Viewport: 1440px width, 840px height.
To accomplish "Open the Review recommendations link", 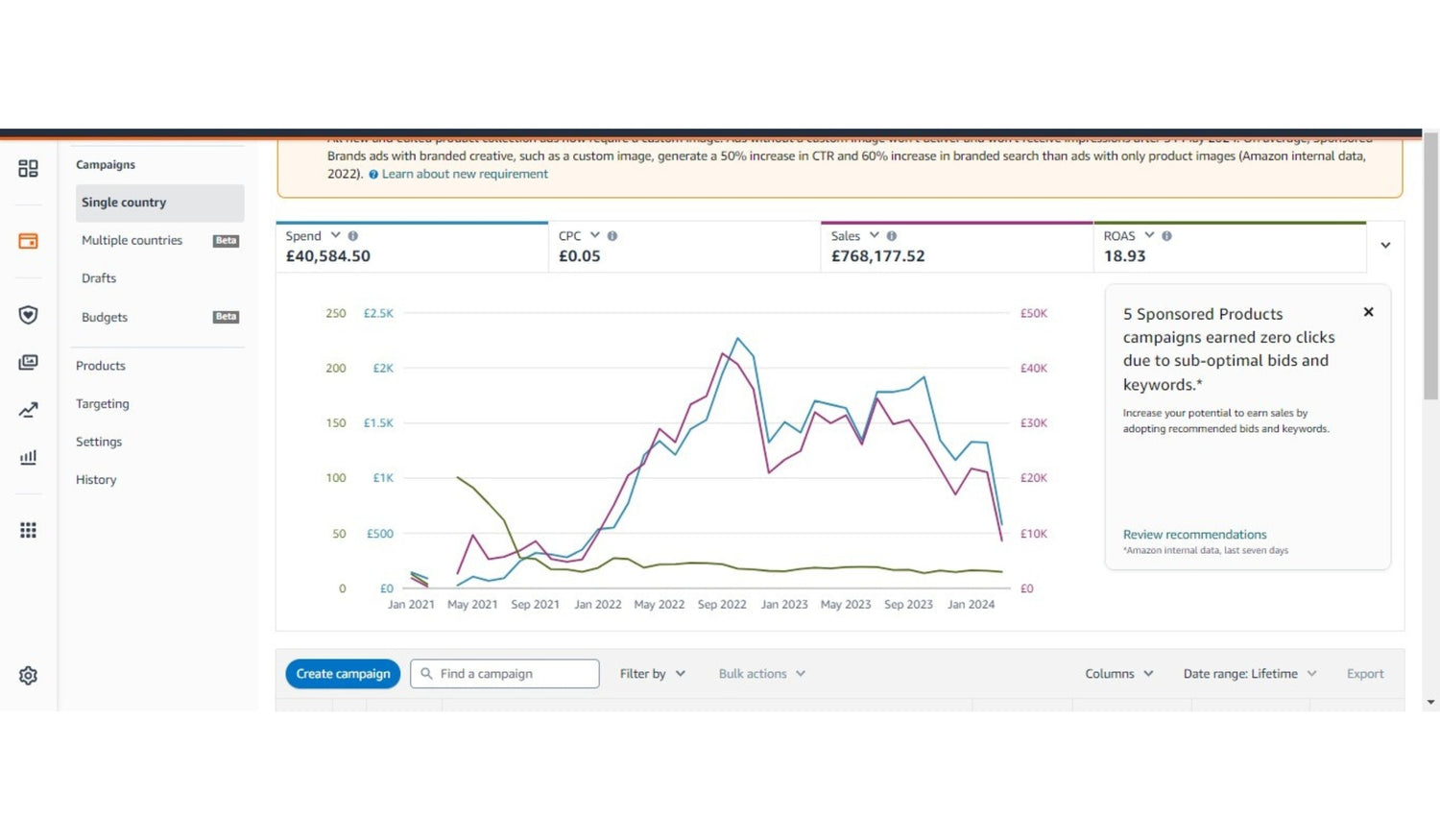I will pyautogui.click(x=1194, y=535).
